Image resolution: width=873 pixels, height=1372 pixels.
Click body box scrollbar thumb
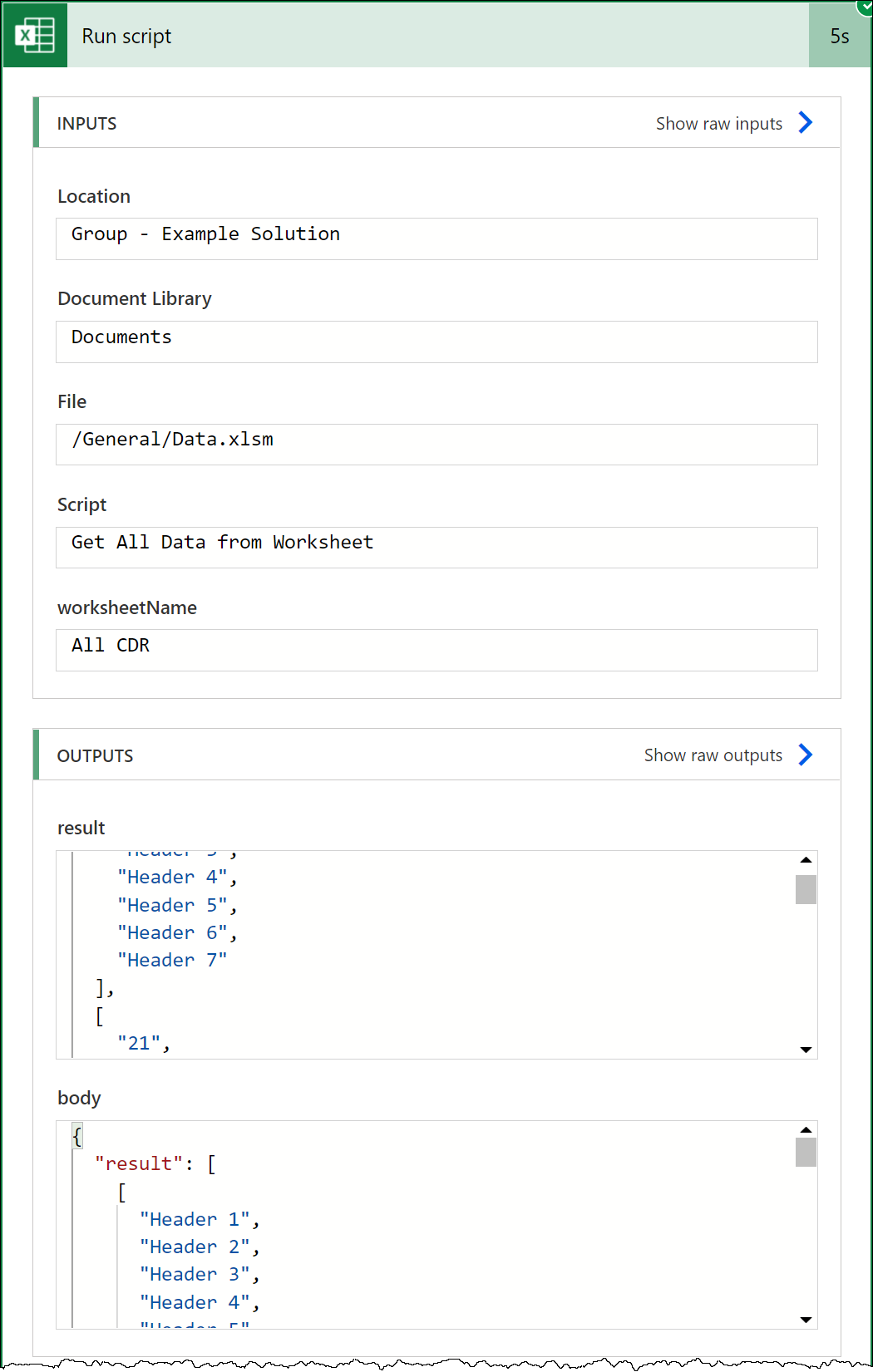[806, 1152]
